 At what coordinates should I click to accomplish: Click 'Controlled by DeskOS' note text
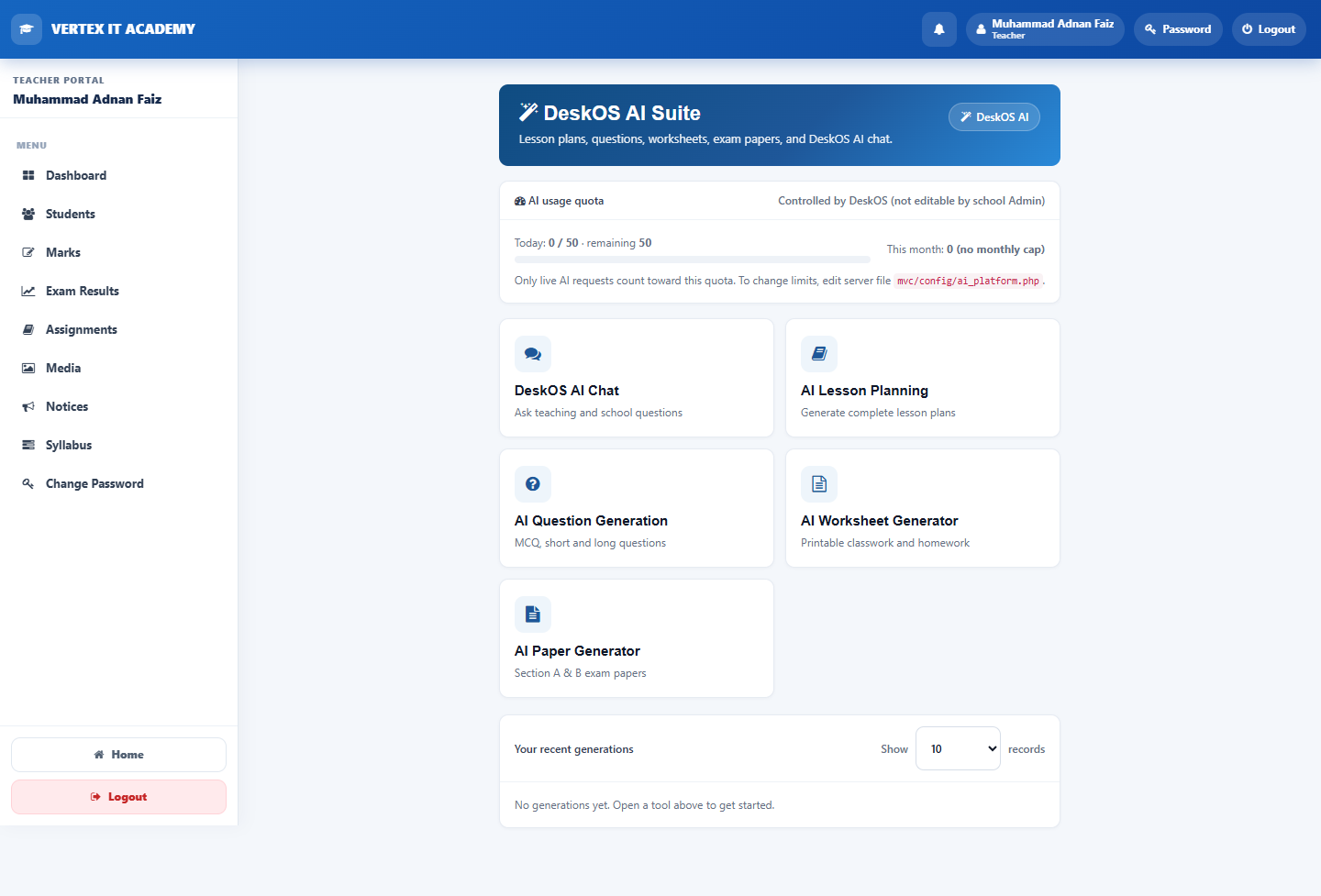[x=911, y=201]
